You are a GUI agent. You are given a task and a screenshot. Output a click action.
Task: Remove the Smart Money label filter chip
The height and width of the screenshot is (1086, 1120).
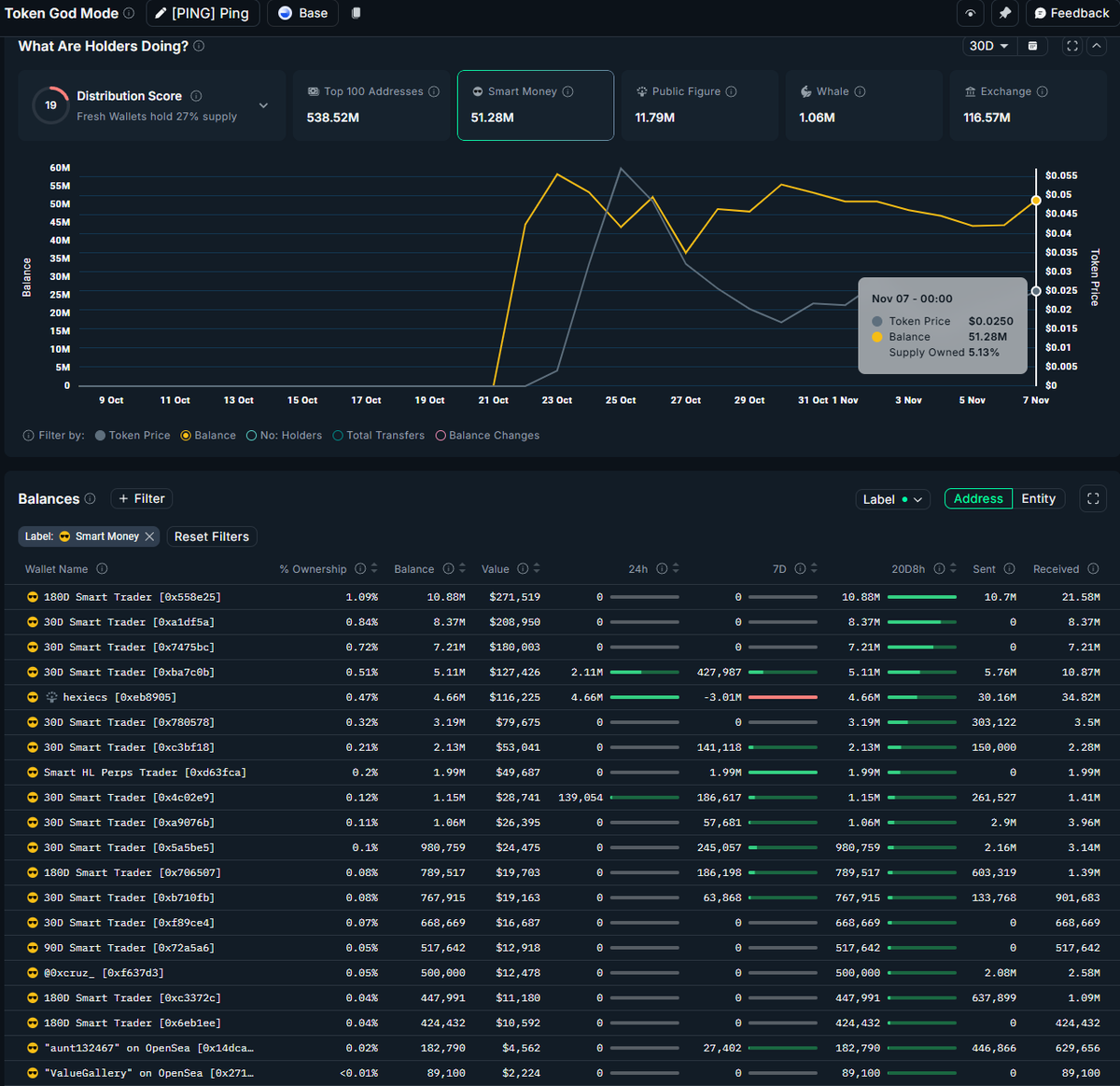pyautogui.click(x=148, y=536)
